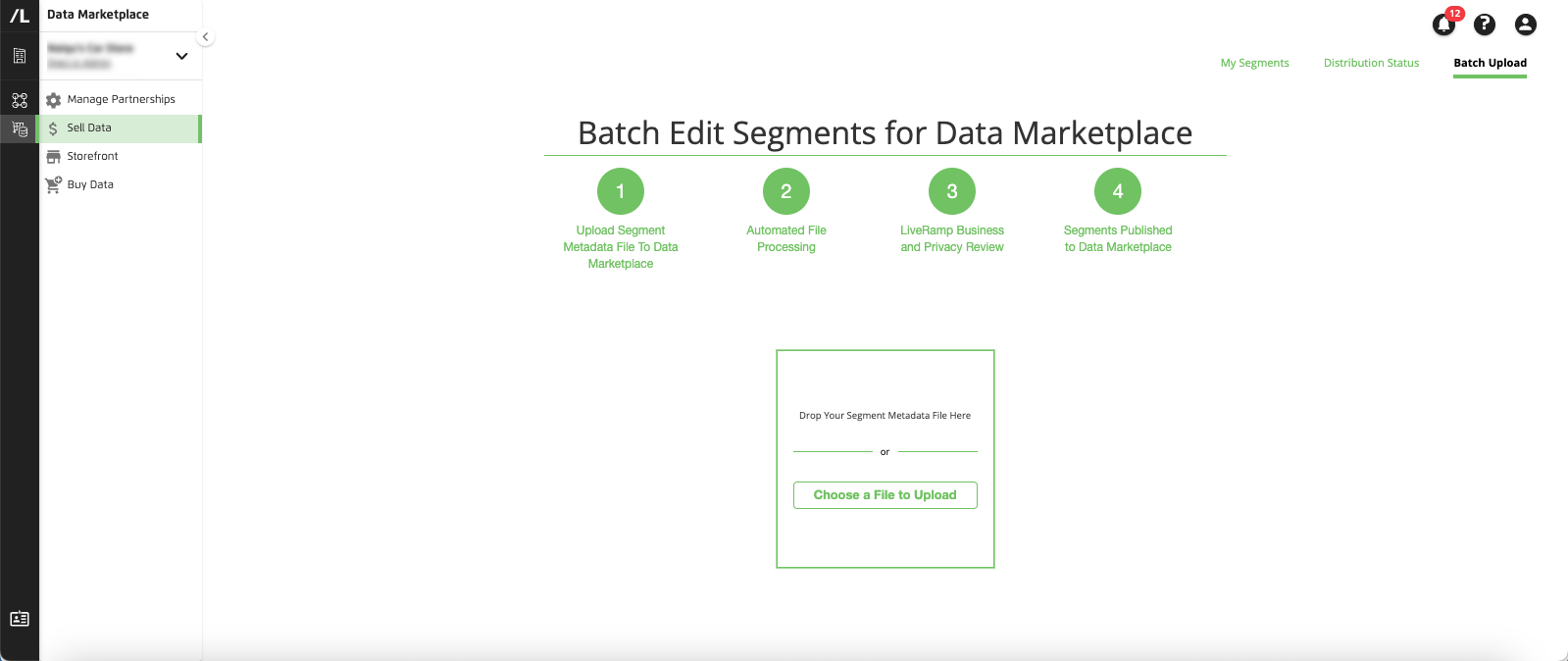Click 'Automated File Processing' label
This screenshot has height=661, width=1568.
tap(786, 238)
